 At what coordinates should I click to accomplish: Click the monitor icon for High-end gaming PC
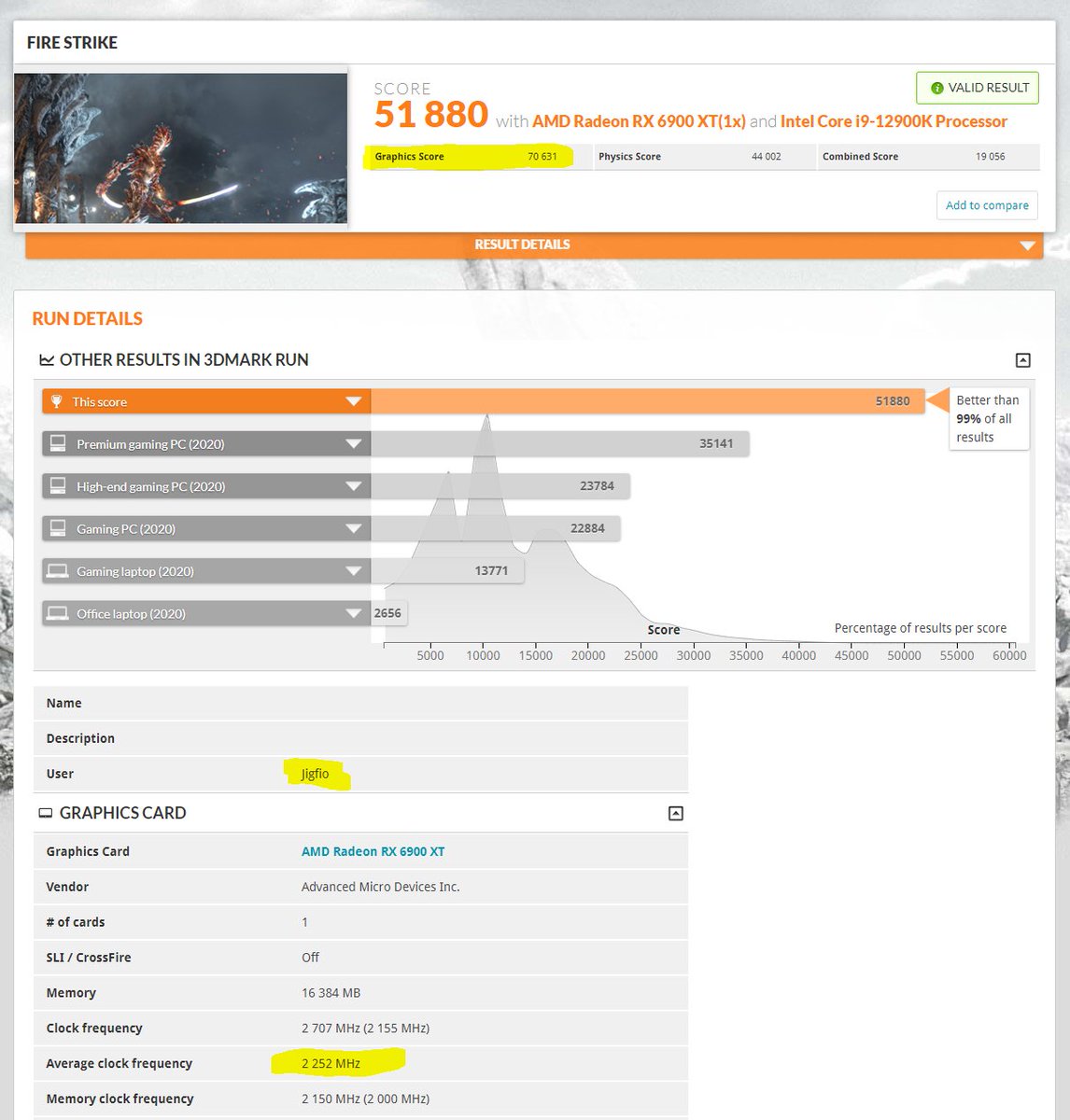click(x=58, y=485)
